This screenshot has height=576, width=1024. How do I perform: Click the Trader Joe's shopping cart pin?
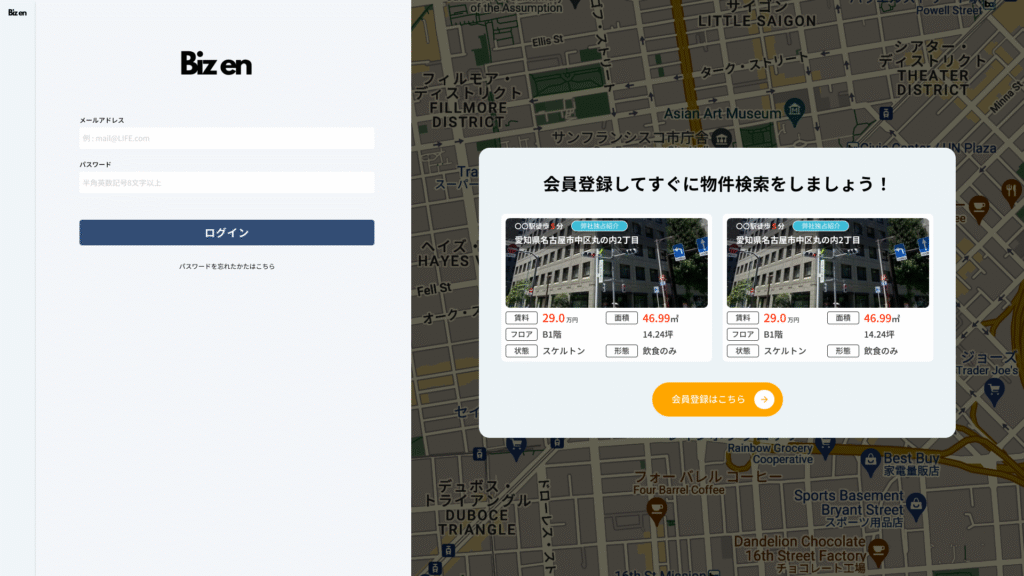pyautogui.click(x=994, y=390)
